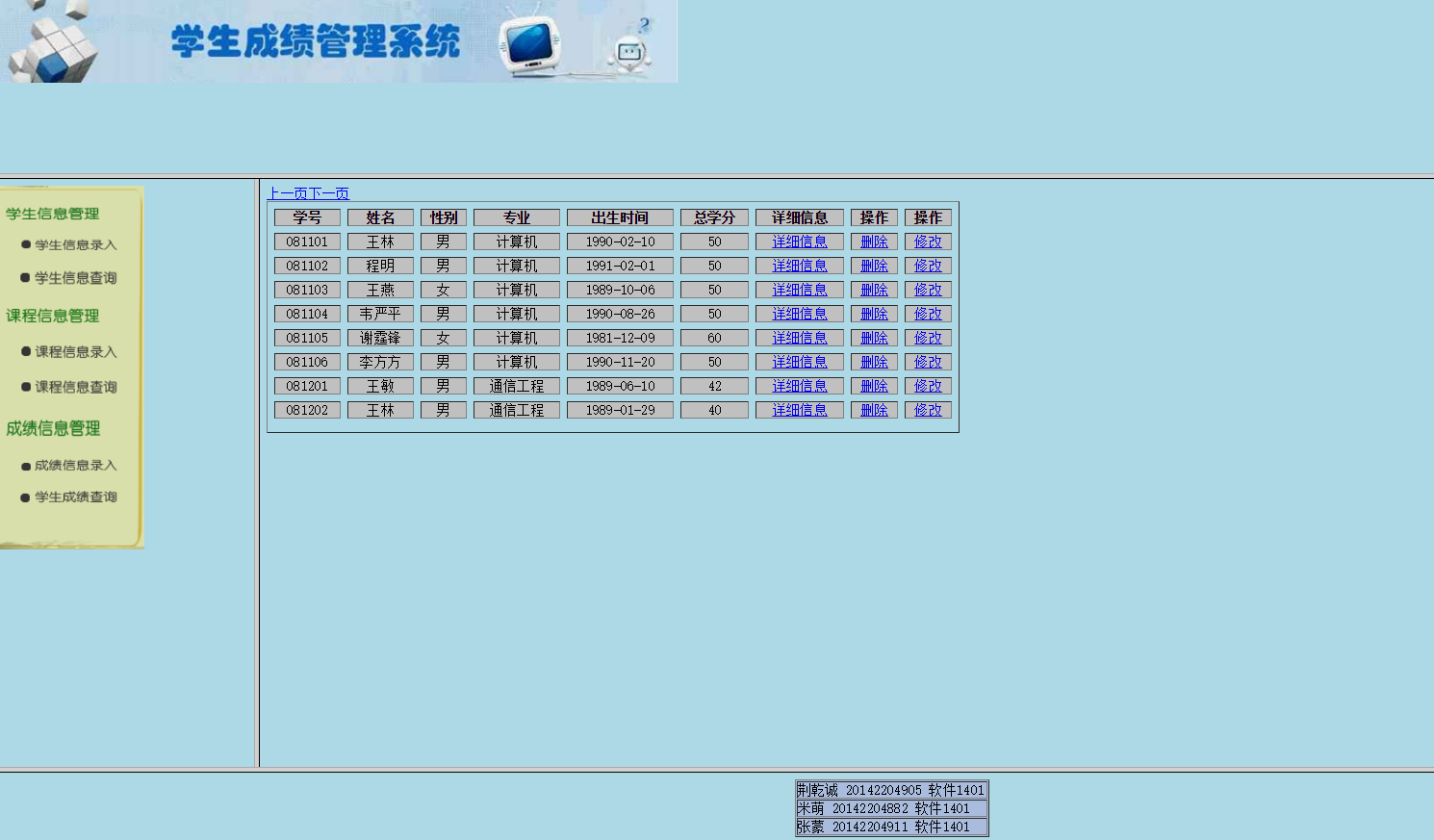Viewport: 1434px width, 840px height.
Task: Open 详细信息 for student 王林 081101
Action: click(x=799, y=242)
